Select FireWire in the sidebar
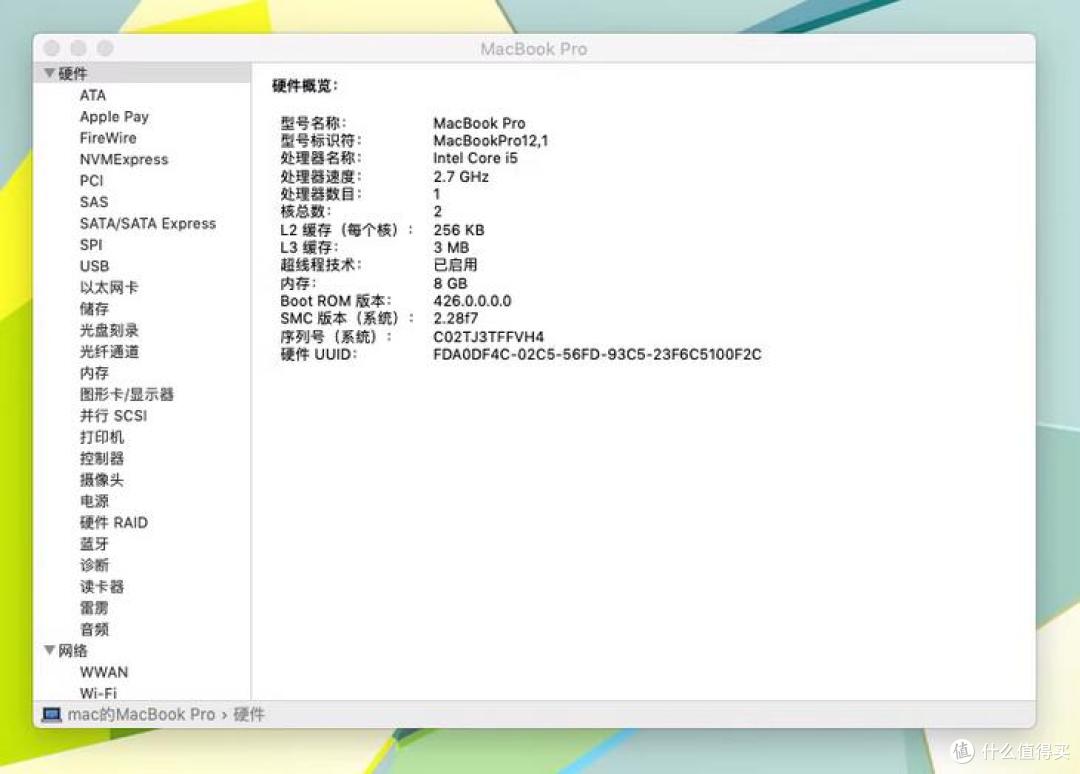The width and height of the screenshot is (1080, 774). point(108,138)
